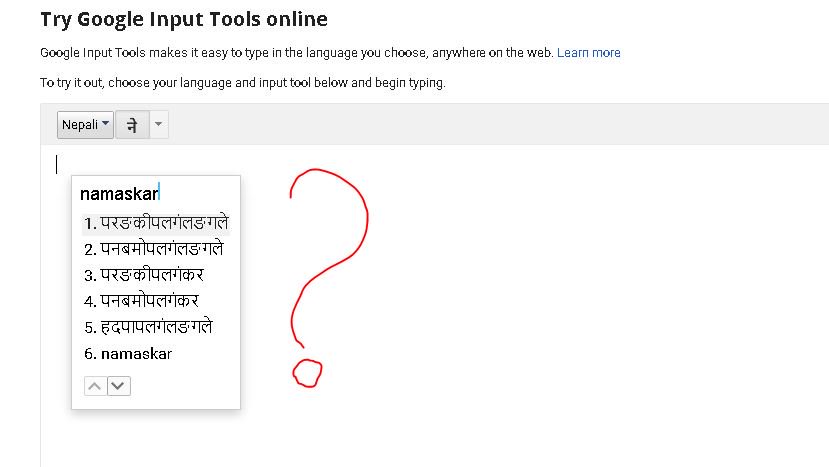The image size is (829, 467).
Task: Expand input tool options arrow next to ने
Action: coord(159,125)
